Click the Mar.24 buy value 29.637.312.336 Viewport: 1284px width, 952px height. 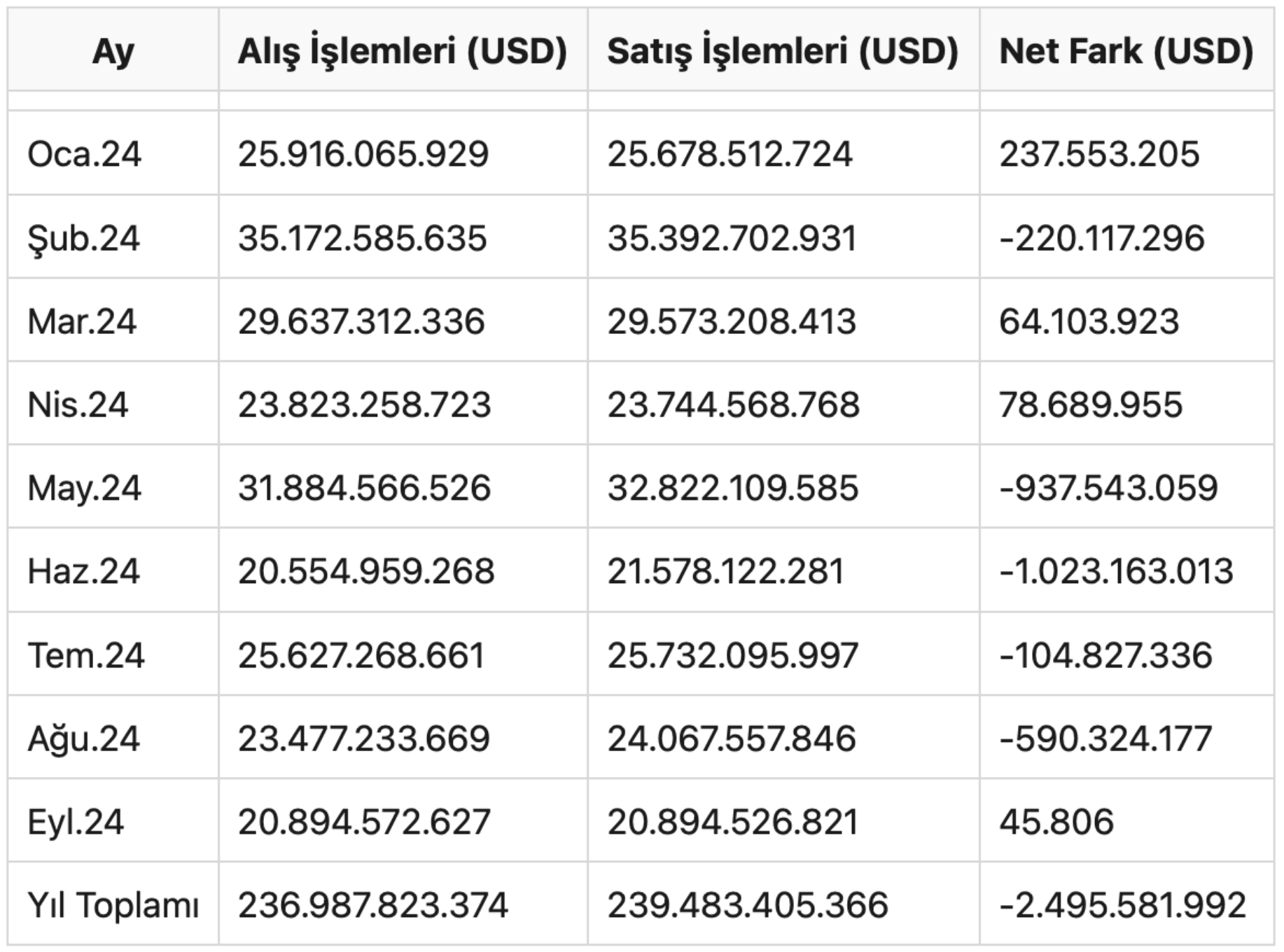click(361, 321)
